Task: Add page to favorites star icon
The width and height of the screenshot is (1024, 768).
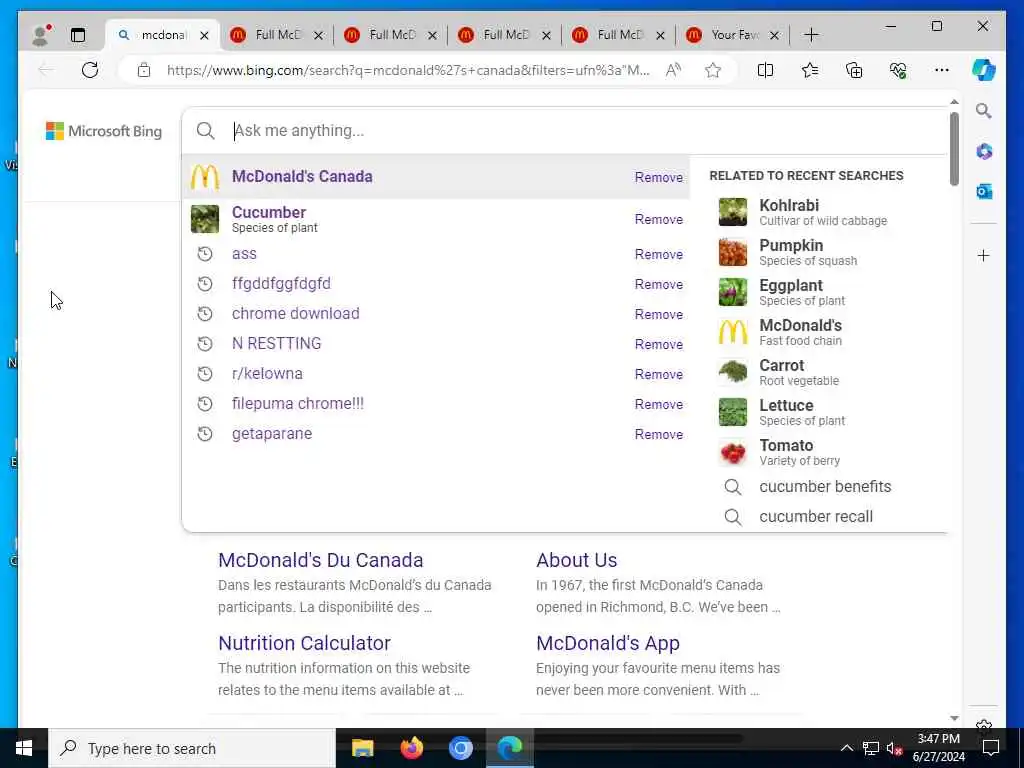Action: pos(712,70)
